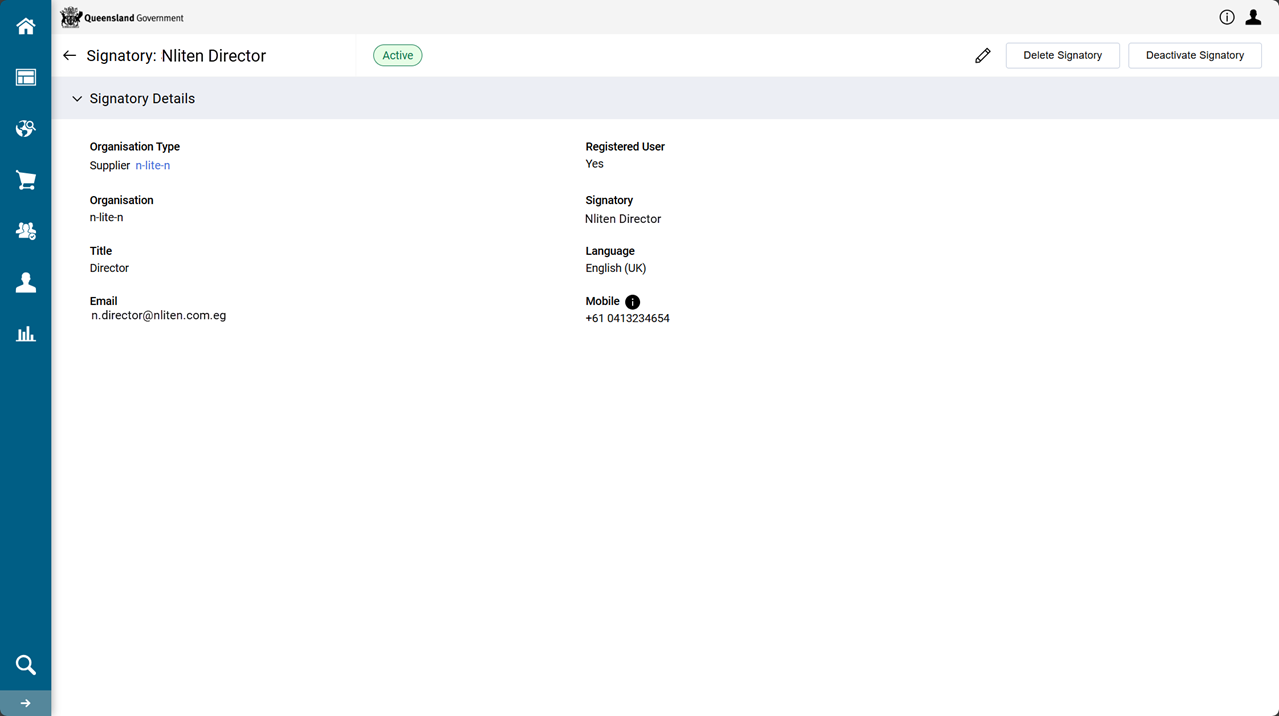The image size is (1279, 716).
Task: Click the magnifier search icon in sidebar
Action: (26, 665)
